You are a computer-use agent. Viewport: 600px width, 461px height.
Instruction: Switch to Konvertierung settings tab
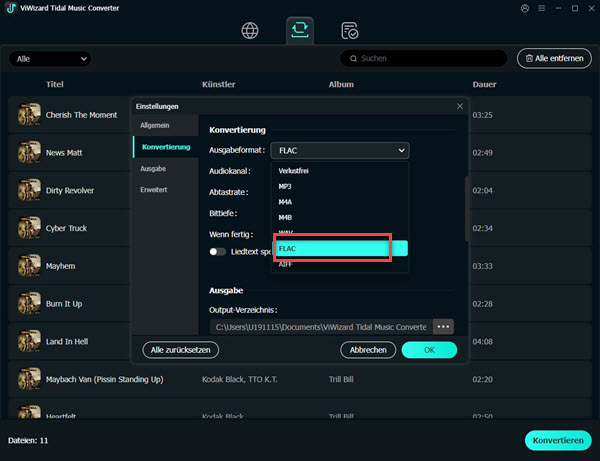pos(165,147)
